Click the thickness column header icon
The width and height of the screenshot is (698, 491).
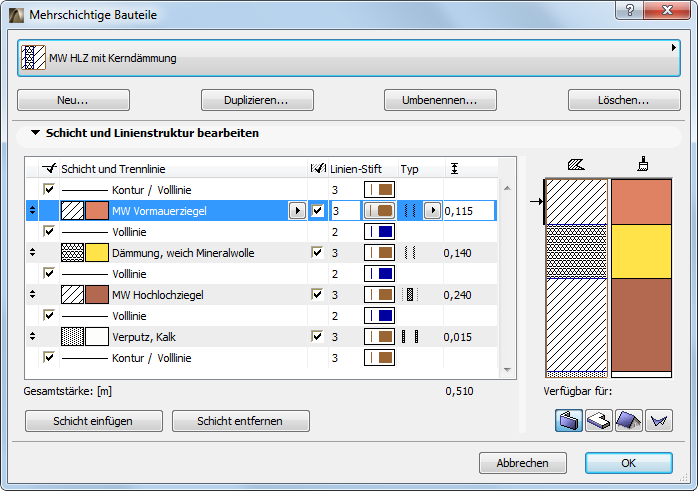454,169
